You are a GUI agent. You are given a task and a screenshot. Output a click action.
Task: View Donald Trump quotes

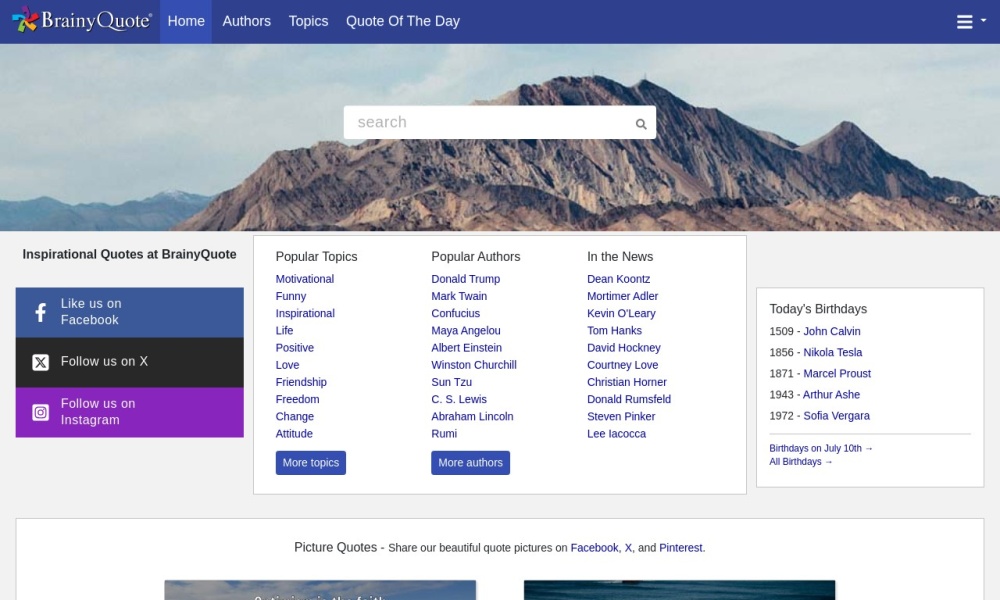(x=466, y=279)
